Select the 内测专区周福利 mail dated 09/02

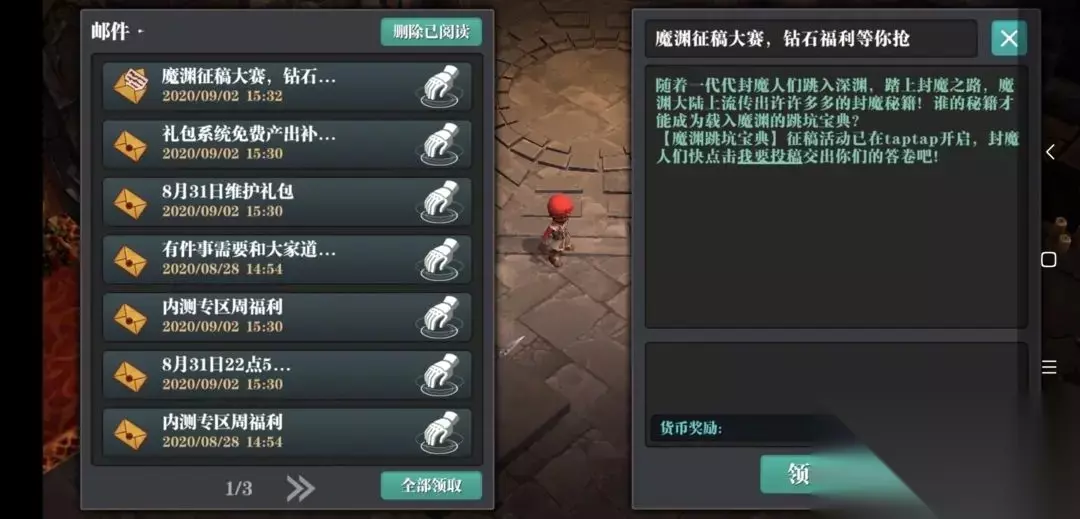point(287,317)
